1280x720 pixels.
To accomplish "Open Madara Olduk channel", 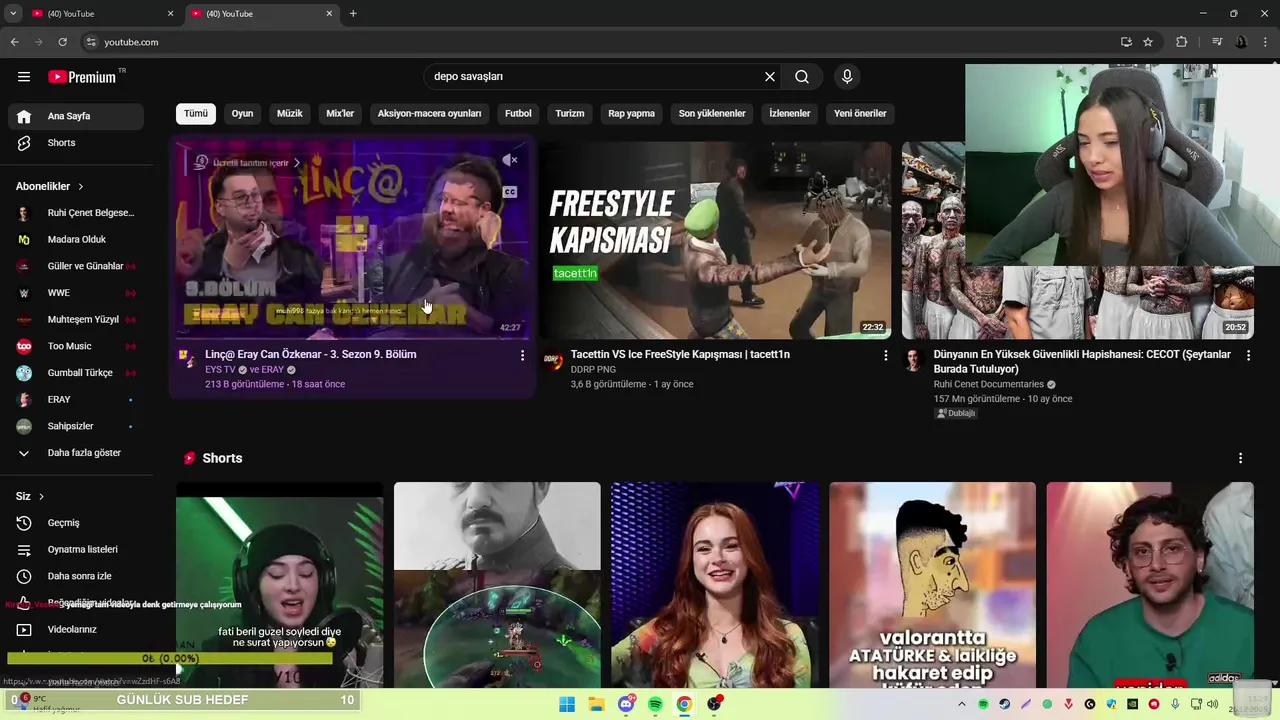I will (x=76, y=240).
